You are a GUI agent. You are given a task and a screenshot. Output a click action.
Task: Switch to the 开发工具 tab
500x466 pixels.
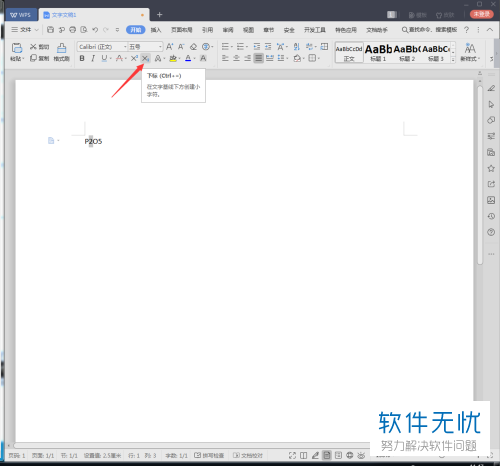click(315, 30)
